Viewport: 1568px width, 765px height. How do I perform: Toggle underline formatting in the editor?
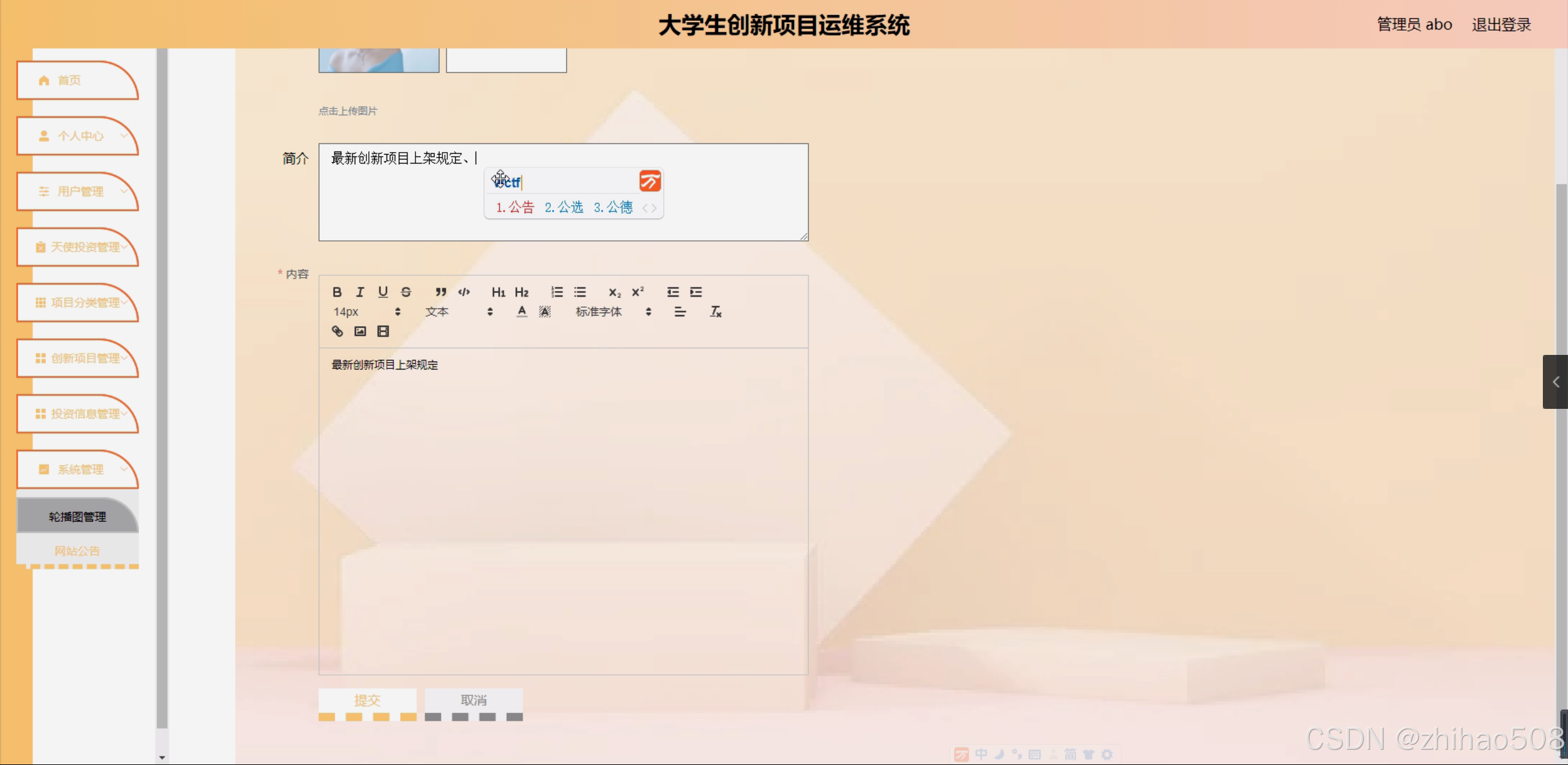[383, 292]
